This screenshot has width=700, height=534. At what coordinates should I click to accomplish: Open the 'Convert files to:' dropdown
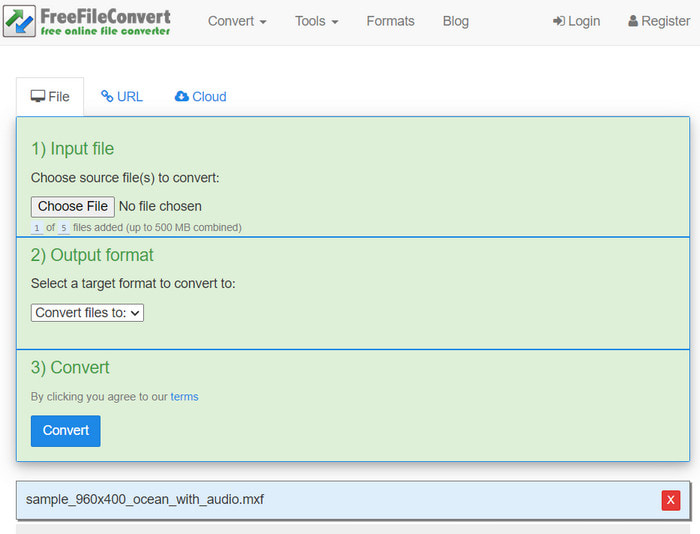click(x=87, y=313)
